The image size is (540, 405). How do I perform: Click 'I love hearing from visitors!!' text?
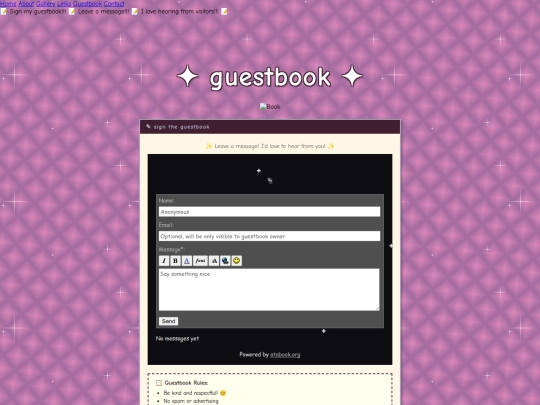tap(179, 11)
